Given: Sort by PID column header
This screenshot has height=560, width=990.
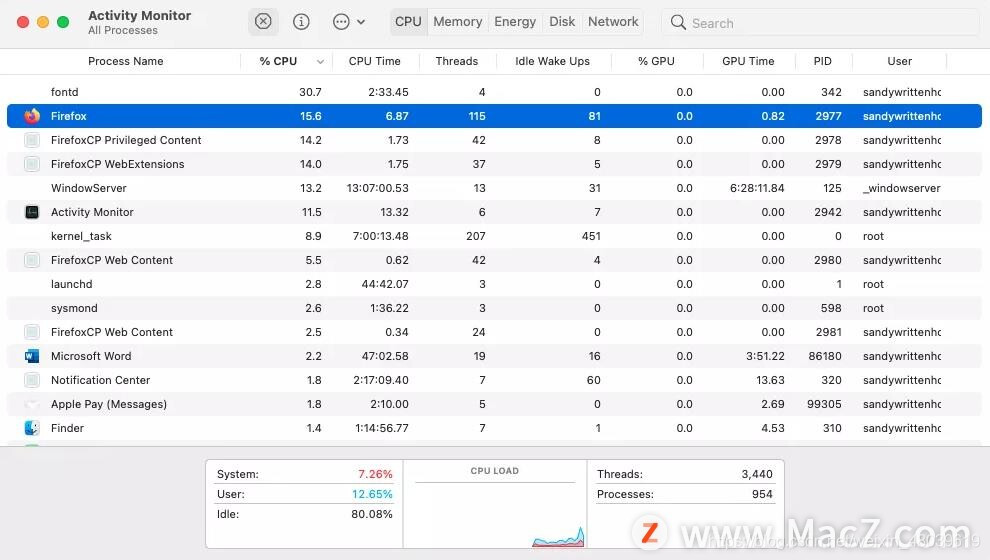Looking at the screenshot, I should [x=823, y=61].
